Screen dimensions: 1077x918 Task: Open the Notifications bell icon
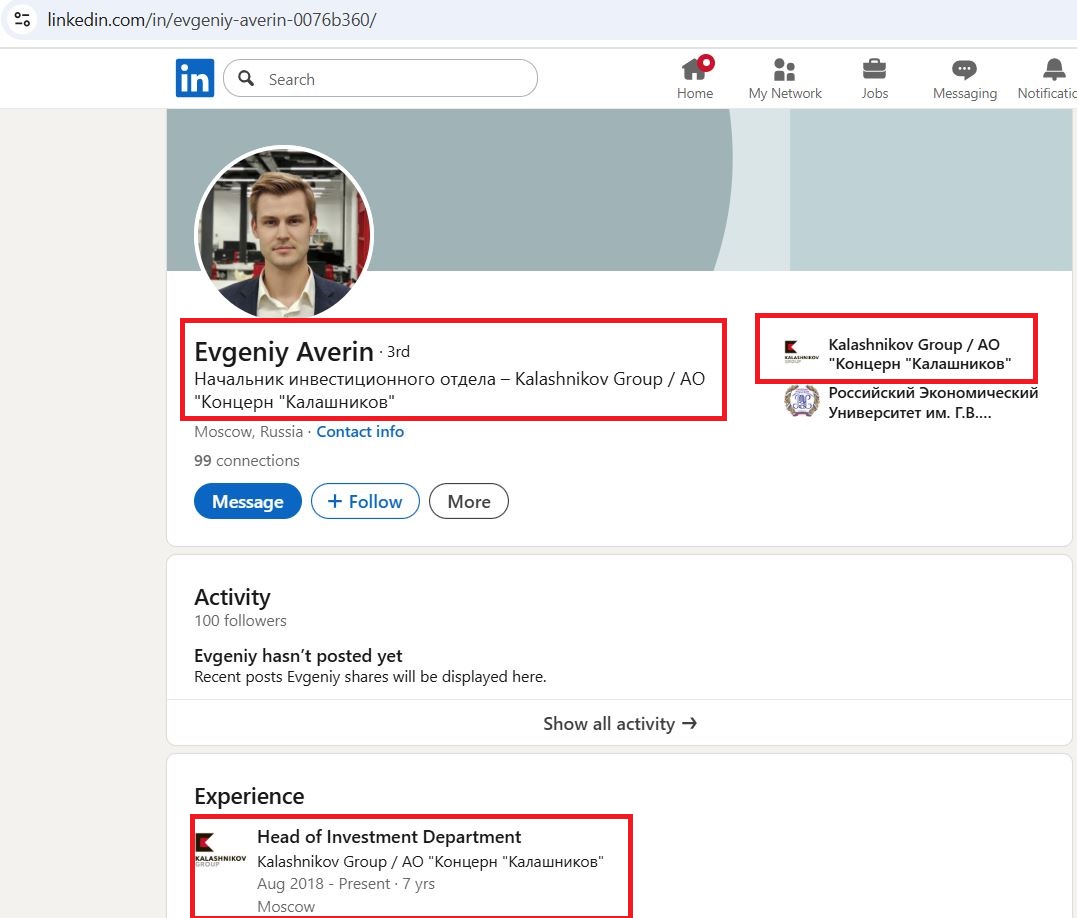click(1054, 69)
